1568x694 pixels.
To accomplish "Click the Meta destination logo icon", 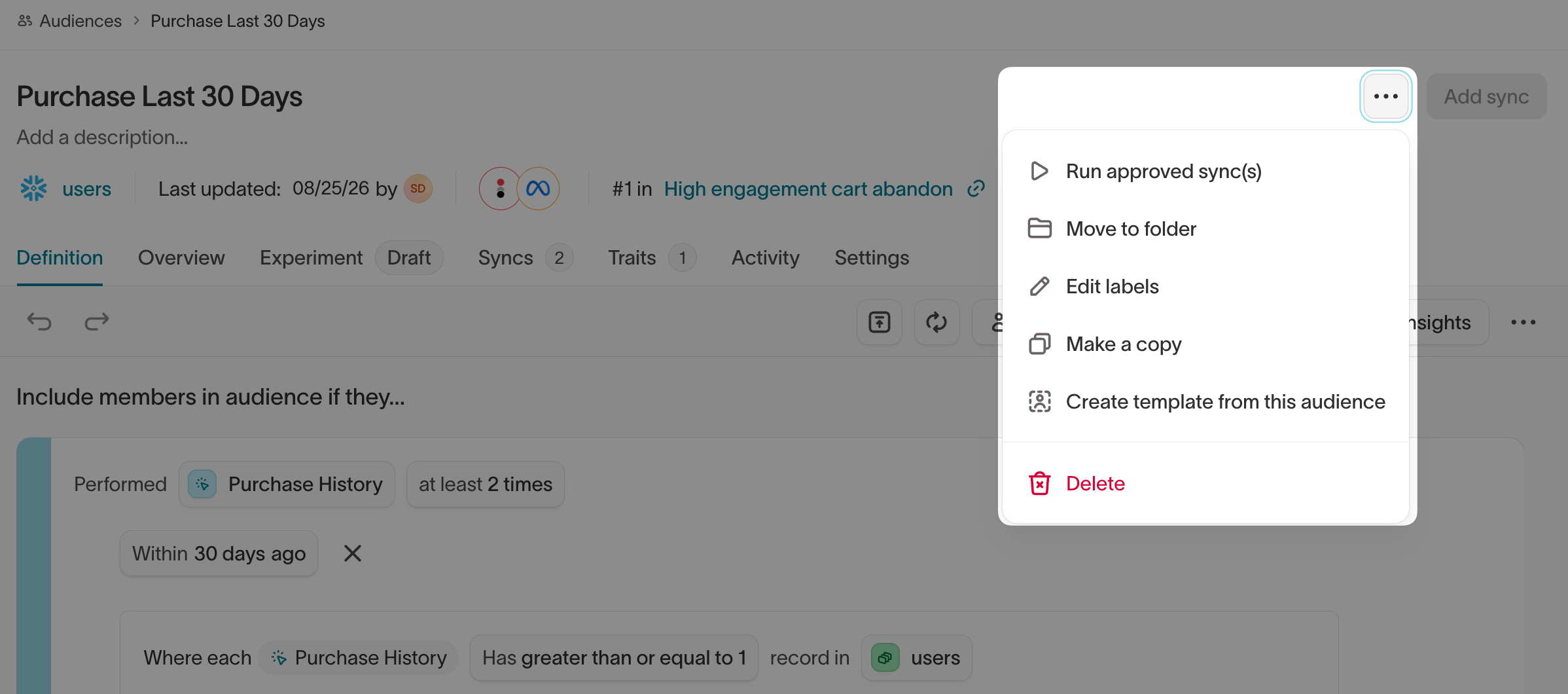I will (538, 189).
